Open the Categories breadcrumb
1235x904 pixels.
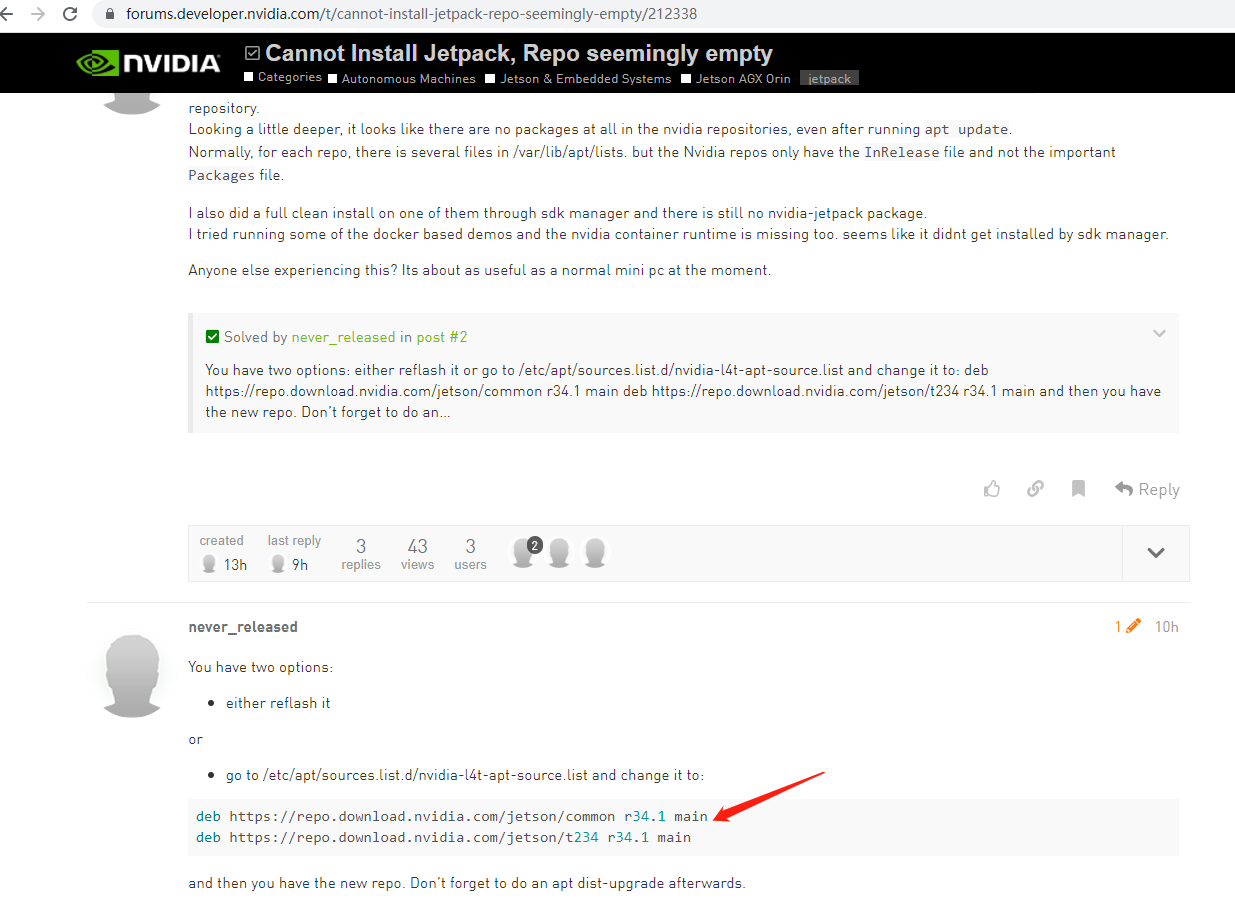[x=283, y=77]
